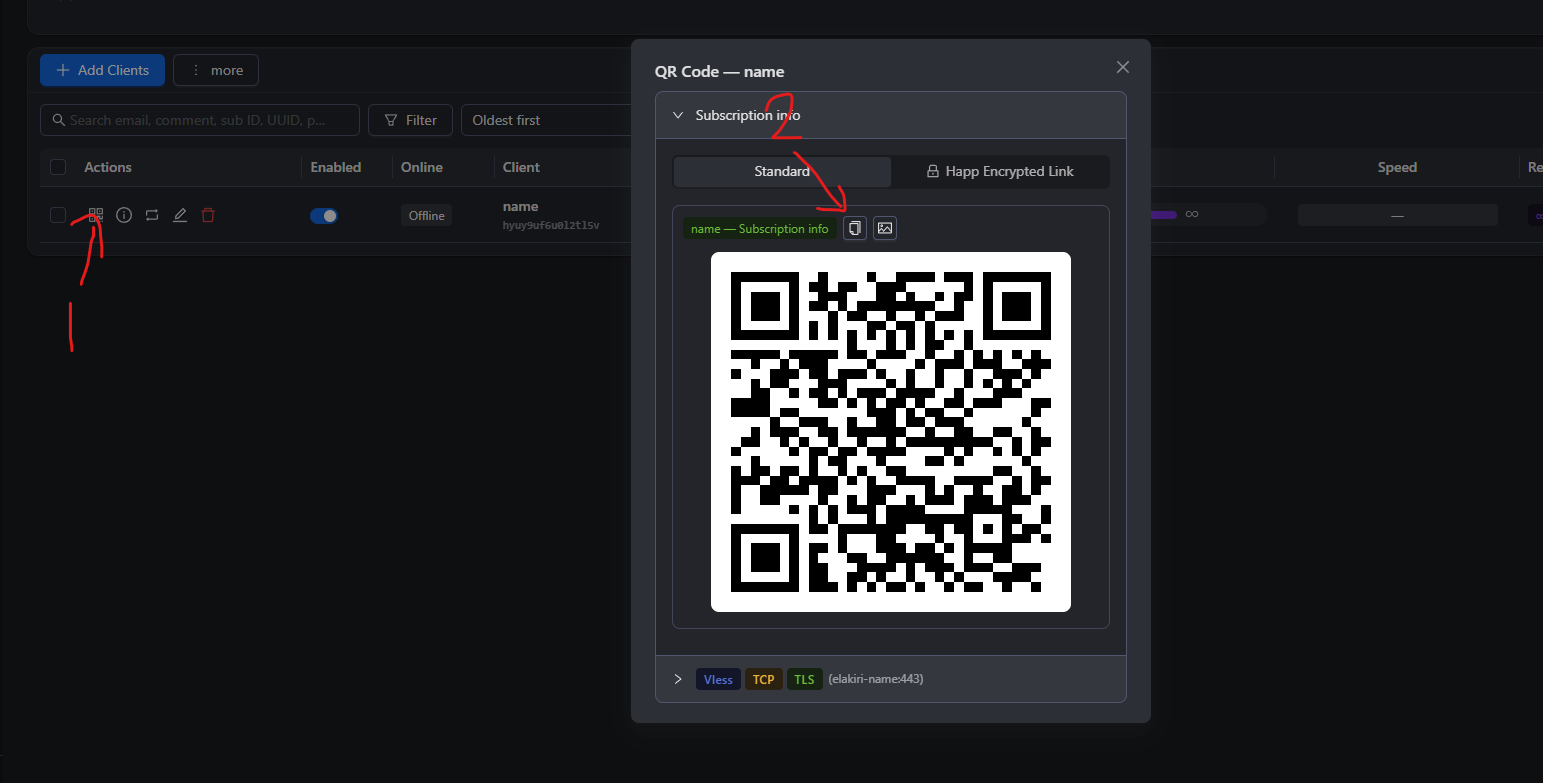Tick the select-all checkbox in the table header
The image size is (1543, 783).
click(58, 167)
